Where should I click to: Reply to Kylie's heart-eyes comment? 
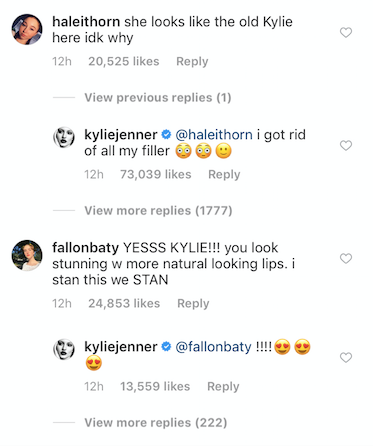(x=223, y=387)
